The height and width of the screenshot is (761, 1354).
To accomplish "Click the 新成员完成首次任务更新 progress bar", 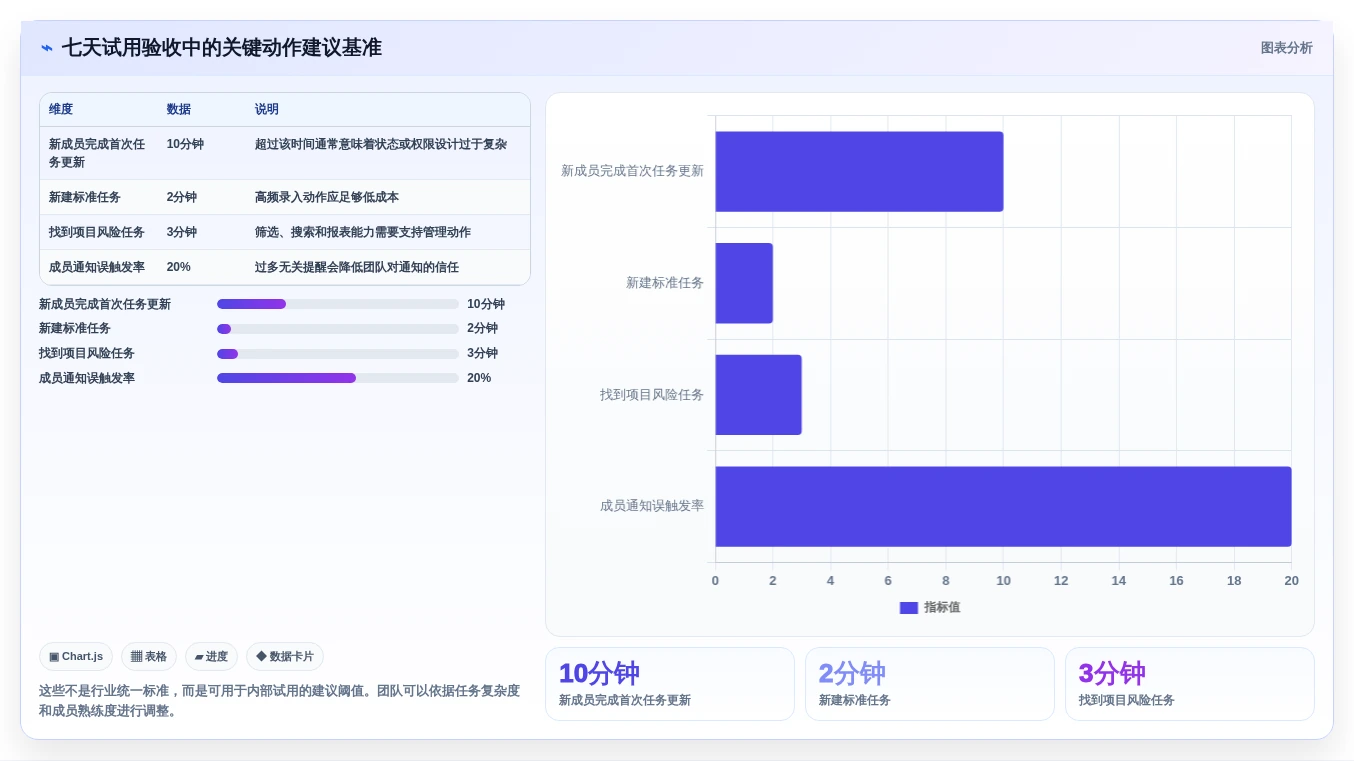I will click(338, 304).
